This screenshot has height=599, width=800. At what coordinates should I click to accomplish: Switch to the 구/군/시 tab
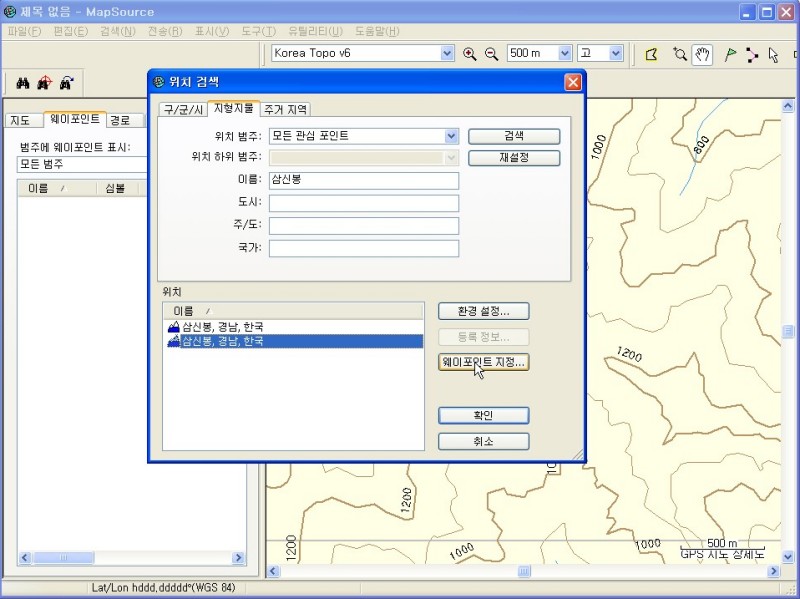point(184,110)
